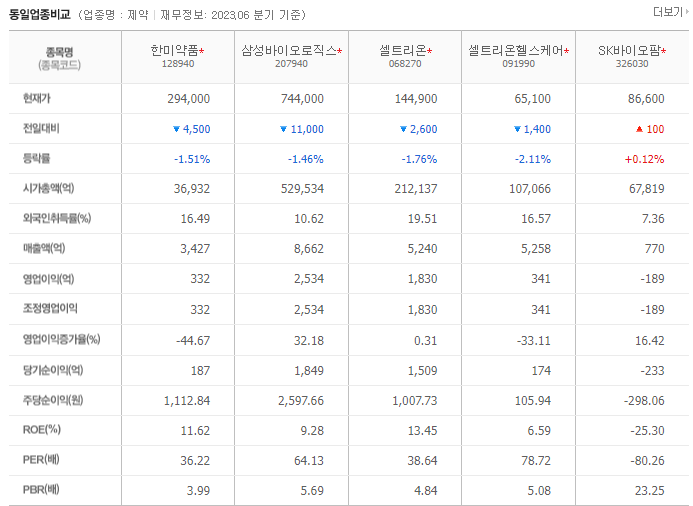Select the 외국인취득률(%) row label
The width and height of the screenshot is (693, 506).
[x=57, y=218]
